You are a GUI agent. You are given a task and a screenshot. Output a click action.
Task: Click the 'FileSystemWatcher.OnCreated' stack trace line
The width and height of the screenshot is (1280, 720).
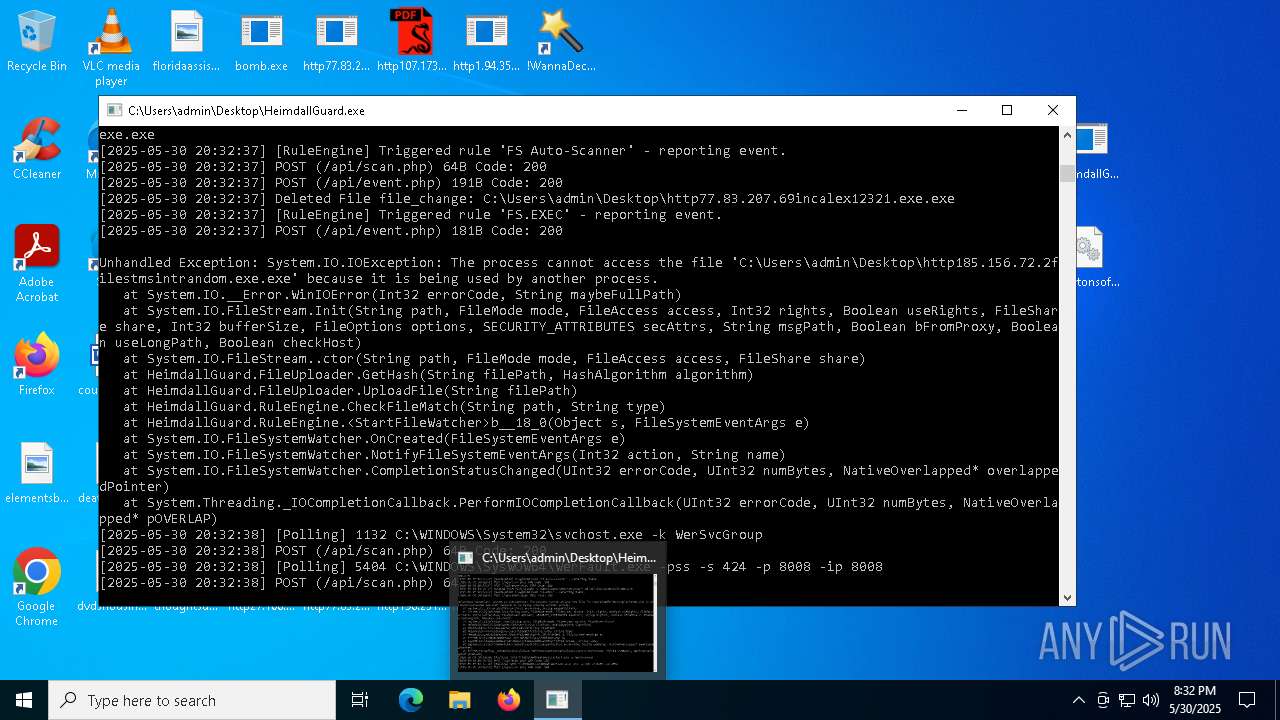coord(374,439)
